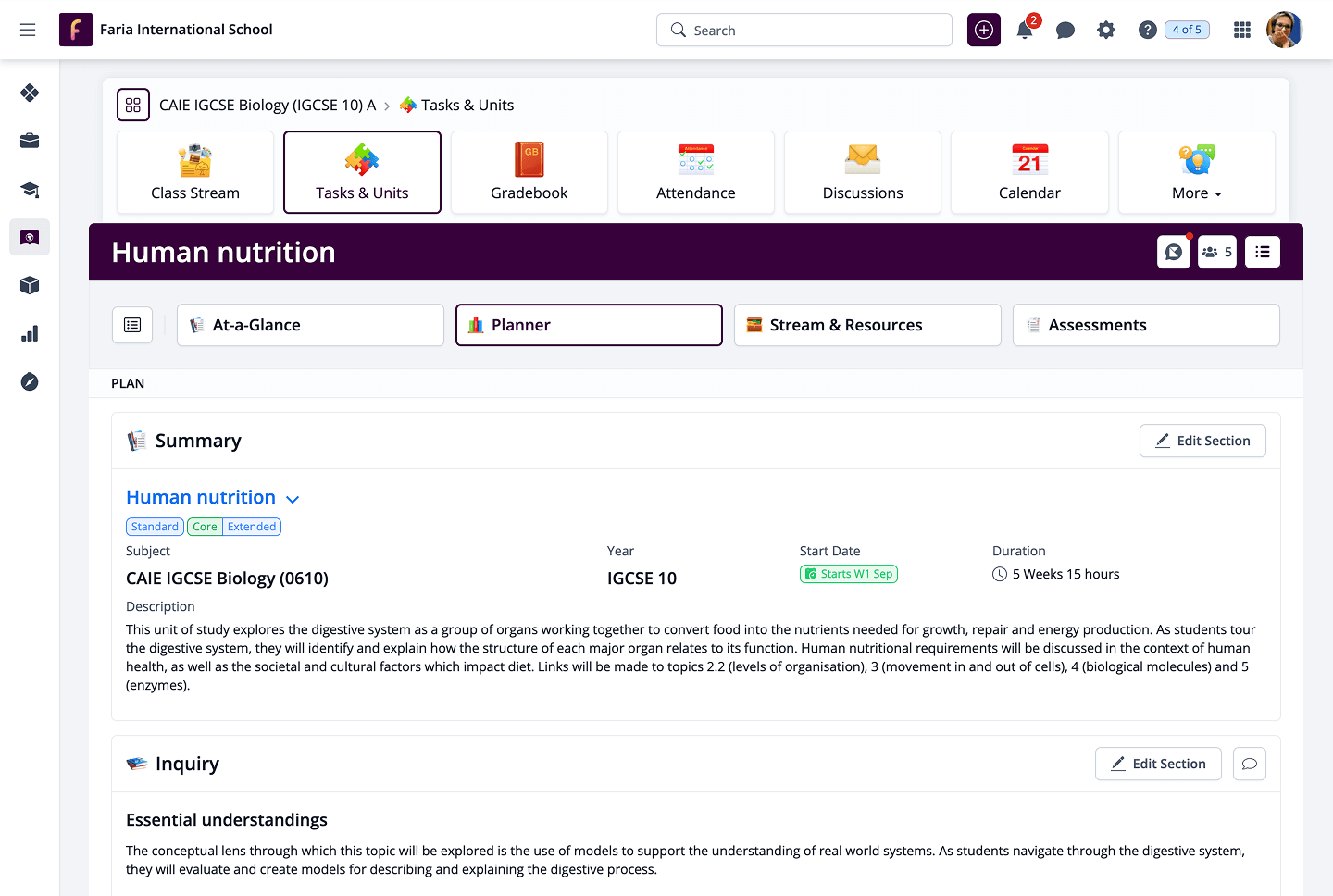Open the compass icon in sidebar

[30, 381]
